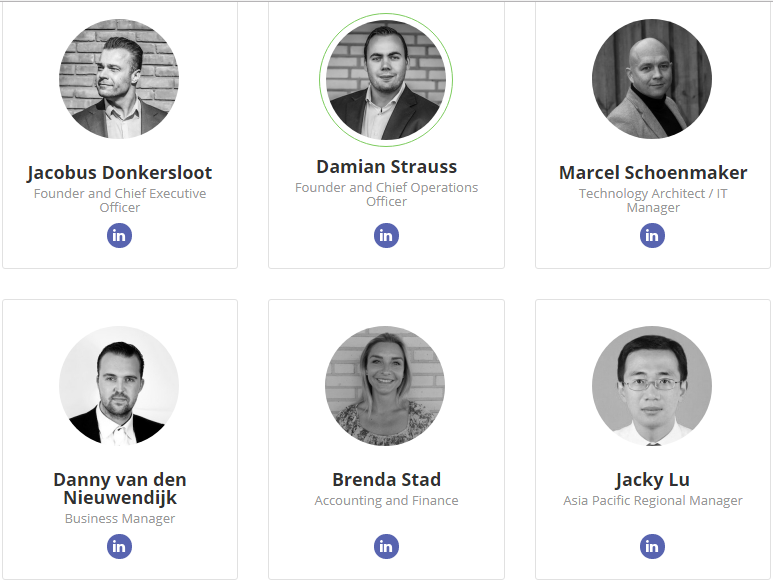The width and height of the screenshot is (773, 581).
Task: Select the Damian Strauss name heading
Action: (x=386, y=167)
